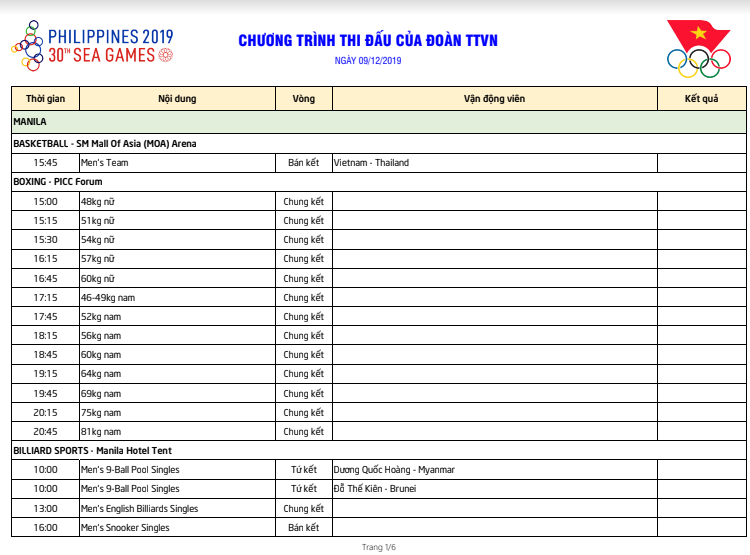The image size is (750, 555).
Task: Select 'BILLIARD SPORTS - Manila Hotel Tent' heading
Action: tap(92, 451)
